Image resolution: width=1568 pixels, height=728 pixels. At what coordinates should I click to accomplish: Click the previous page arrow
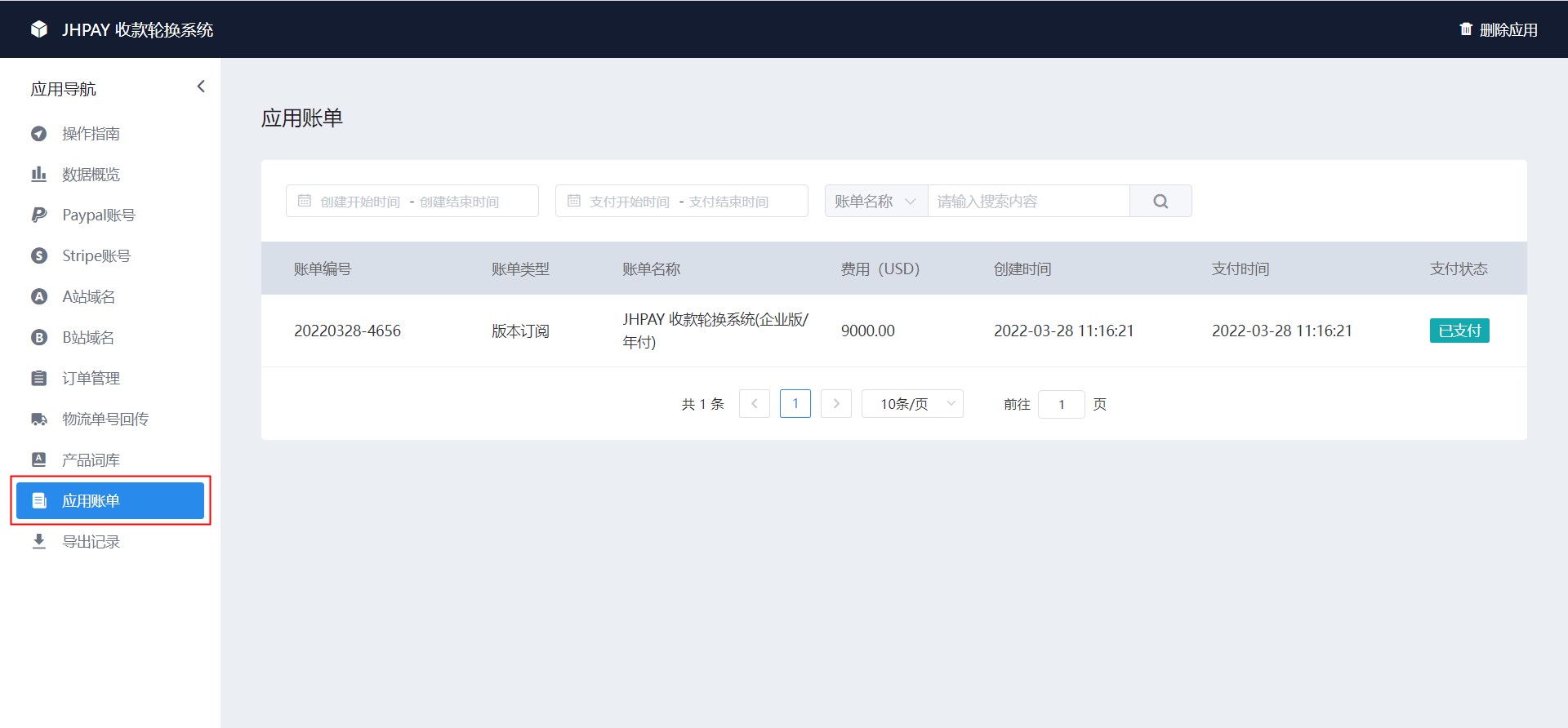[755, 403]
